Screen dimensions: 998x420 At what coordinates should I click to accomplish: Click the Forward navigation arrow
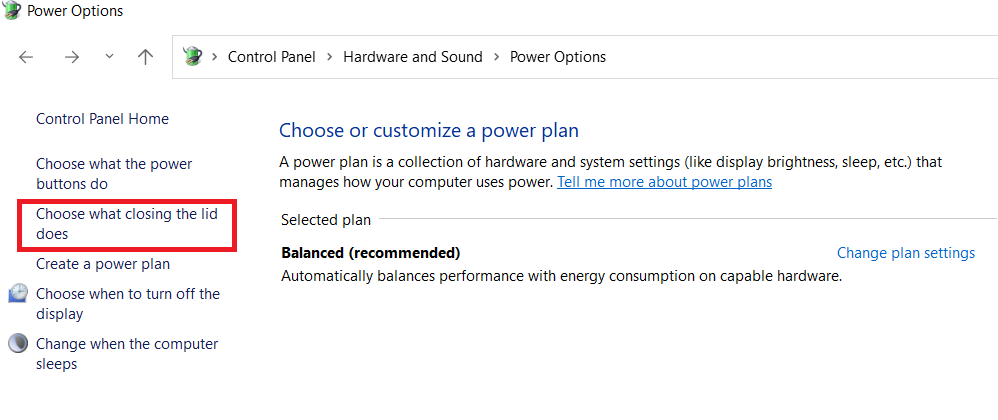(x=72, y=57)
